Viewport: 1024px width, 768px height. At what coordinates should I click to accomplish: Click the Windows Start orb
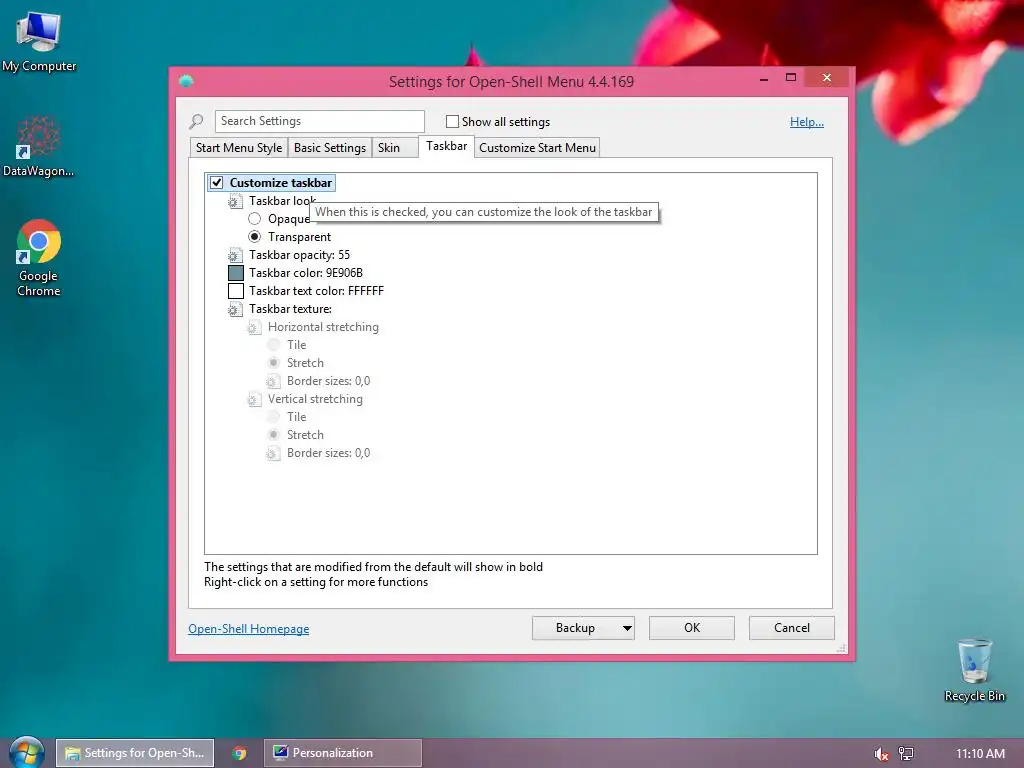coord(27,753)
